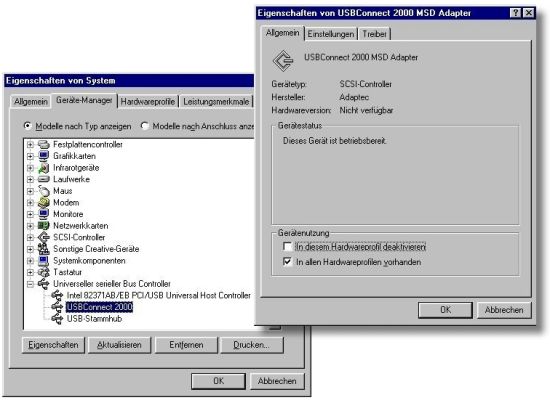This screenshot has width=550, height=400.
Task: Click the SCSI-Controller icon in device tree
Action: tap(43, 237)
